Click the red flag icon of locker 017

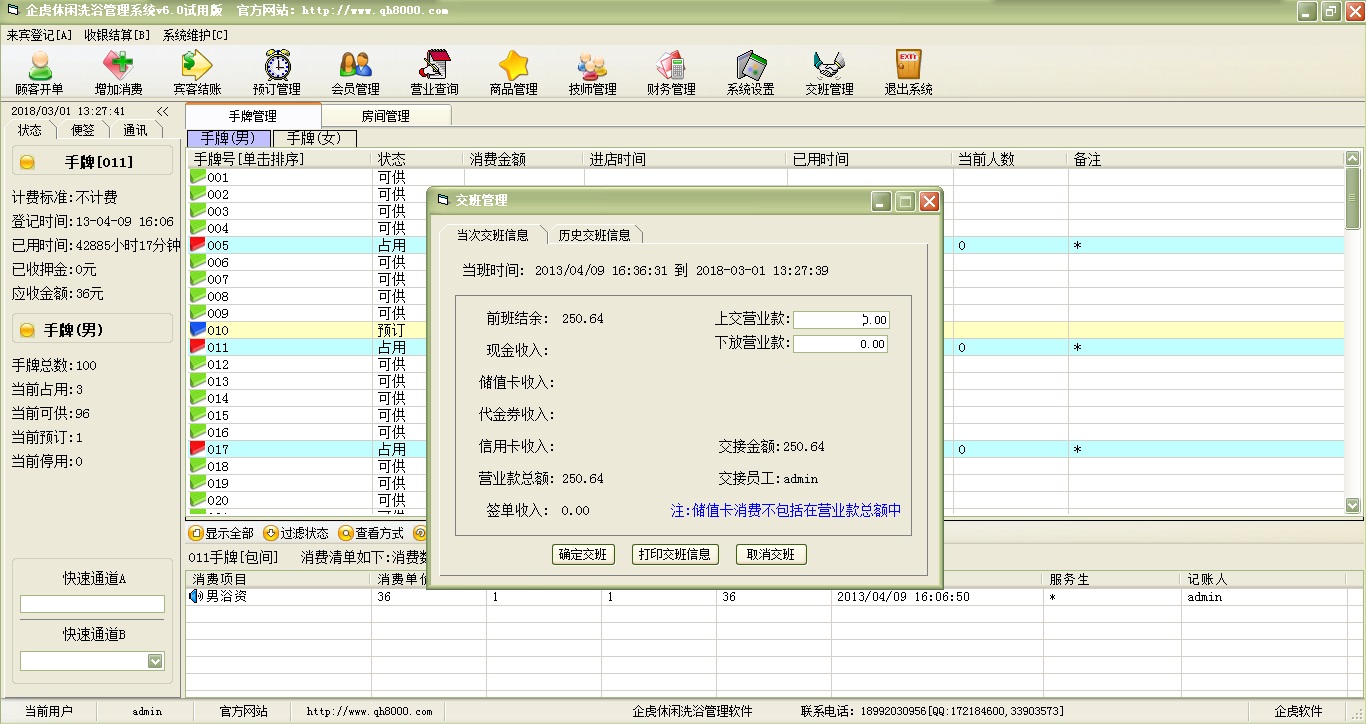[197, 449]
